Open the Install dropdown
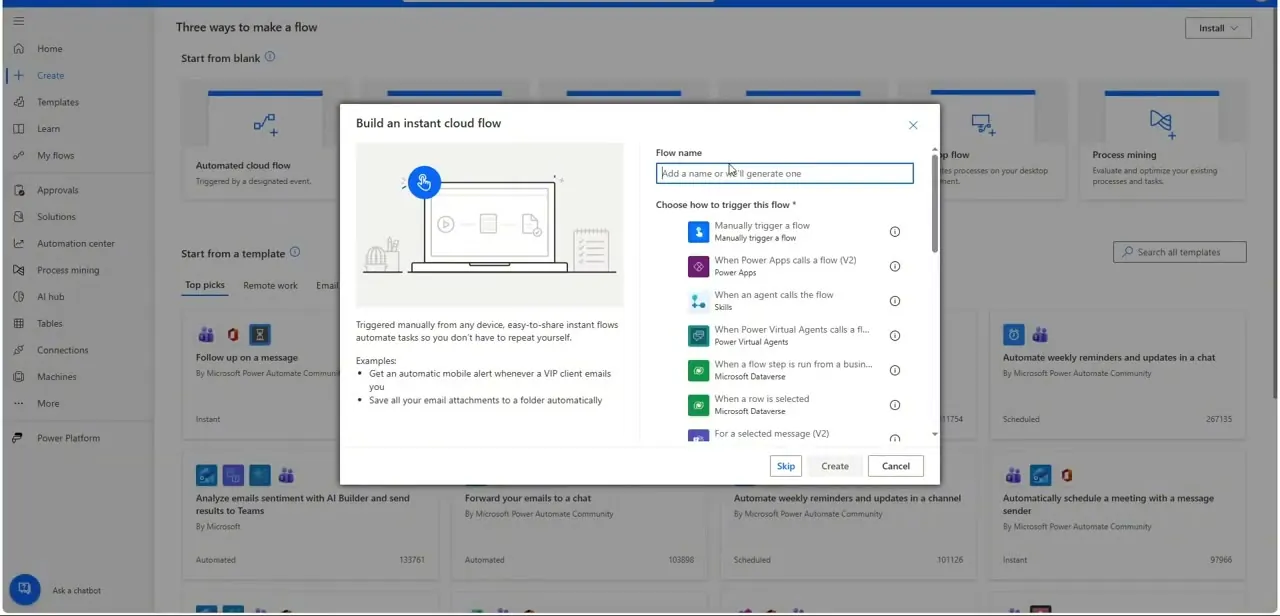Screen dimensions: 1280x616 click(1218, 28)
